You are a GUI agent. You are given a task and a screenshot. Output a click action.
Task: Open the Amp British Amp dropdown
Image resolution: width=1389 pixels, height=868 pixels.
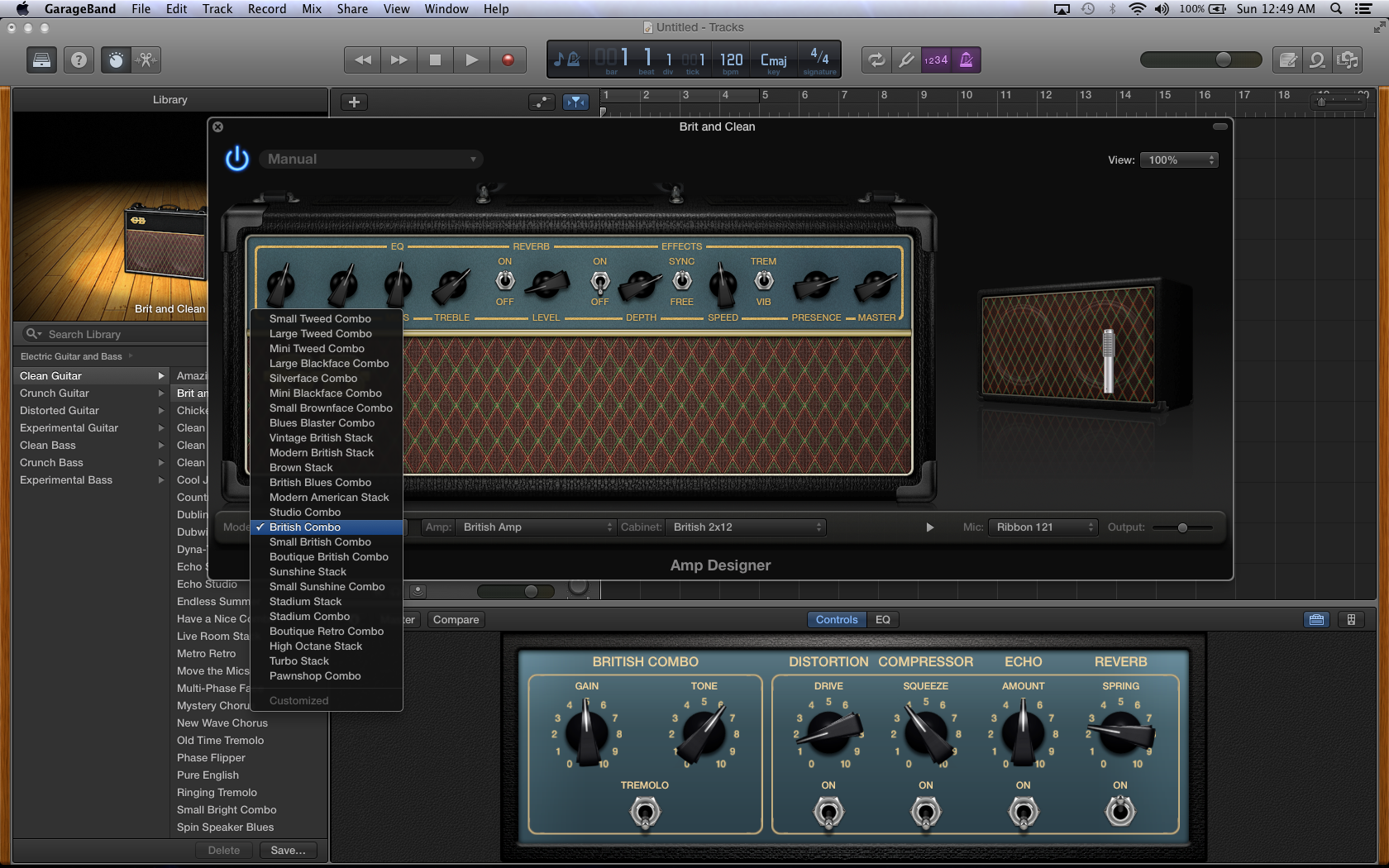tap(535, 527)
